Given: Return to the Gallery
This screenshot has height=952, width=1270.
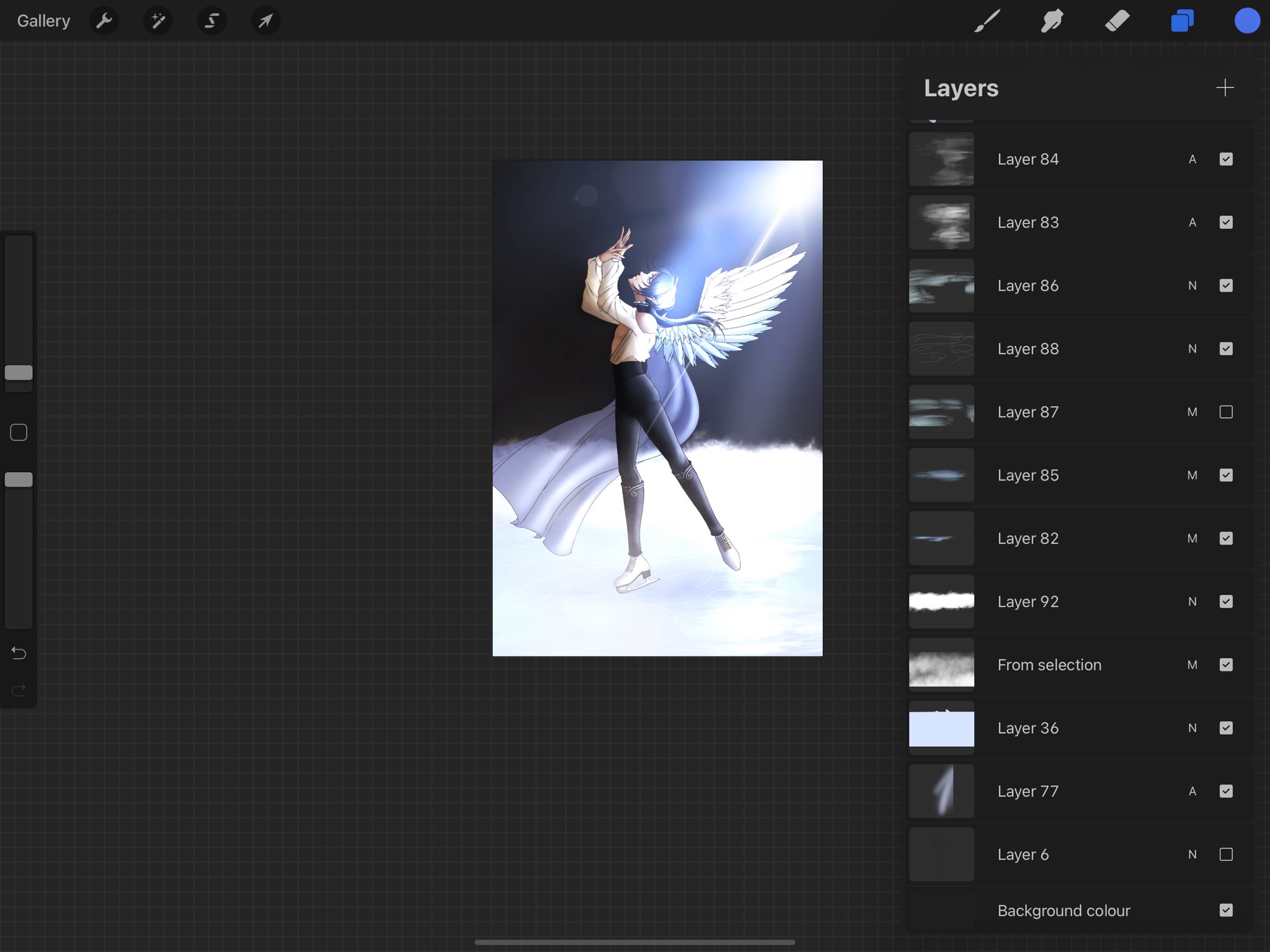Looking at the screenshot, I should (43, 21).
